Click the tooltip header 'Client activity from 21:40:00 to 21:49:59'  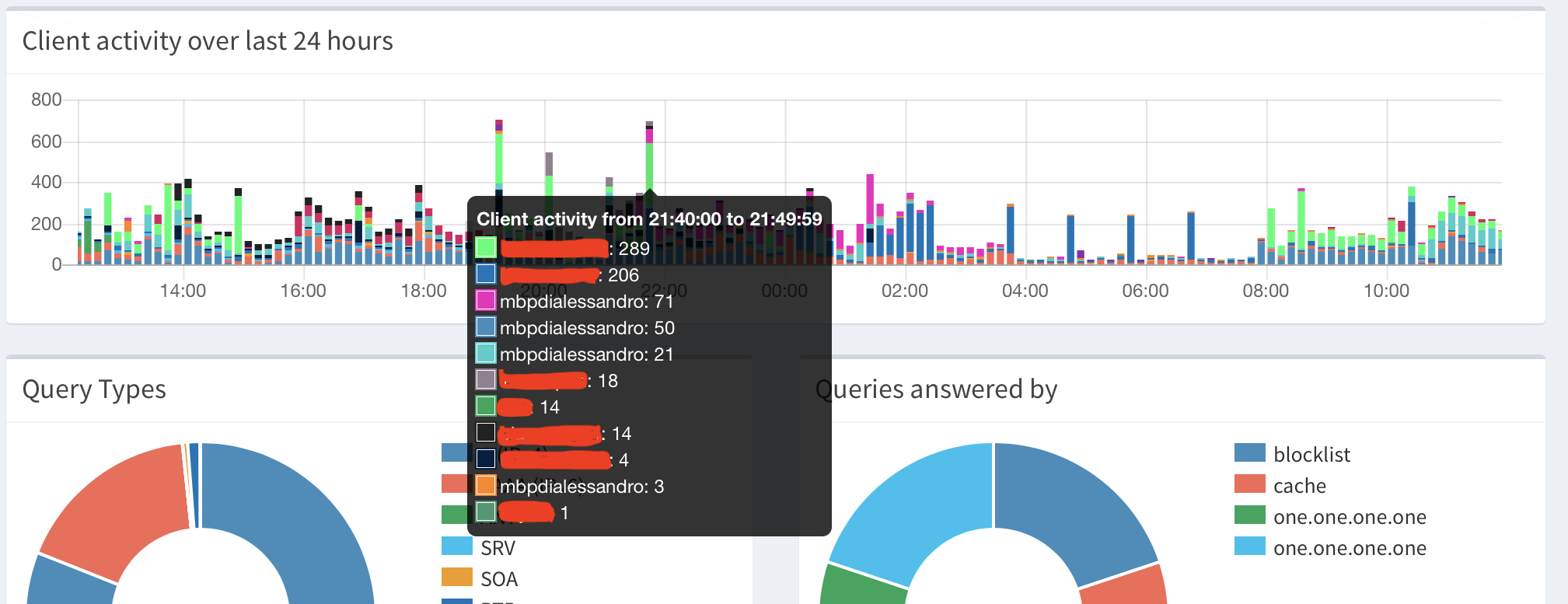(649, 219)
